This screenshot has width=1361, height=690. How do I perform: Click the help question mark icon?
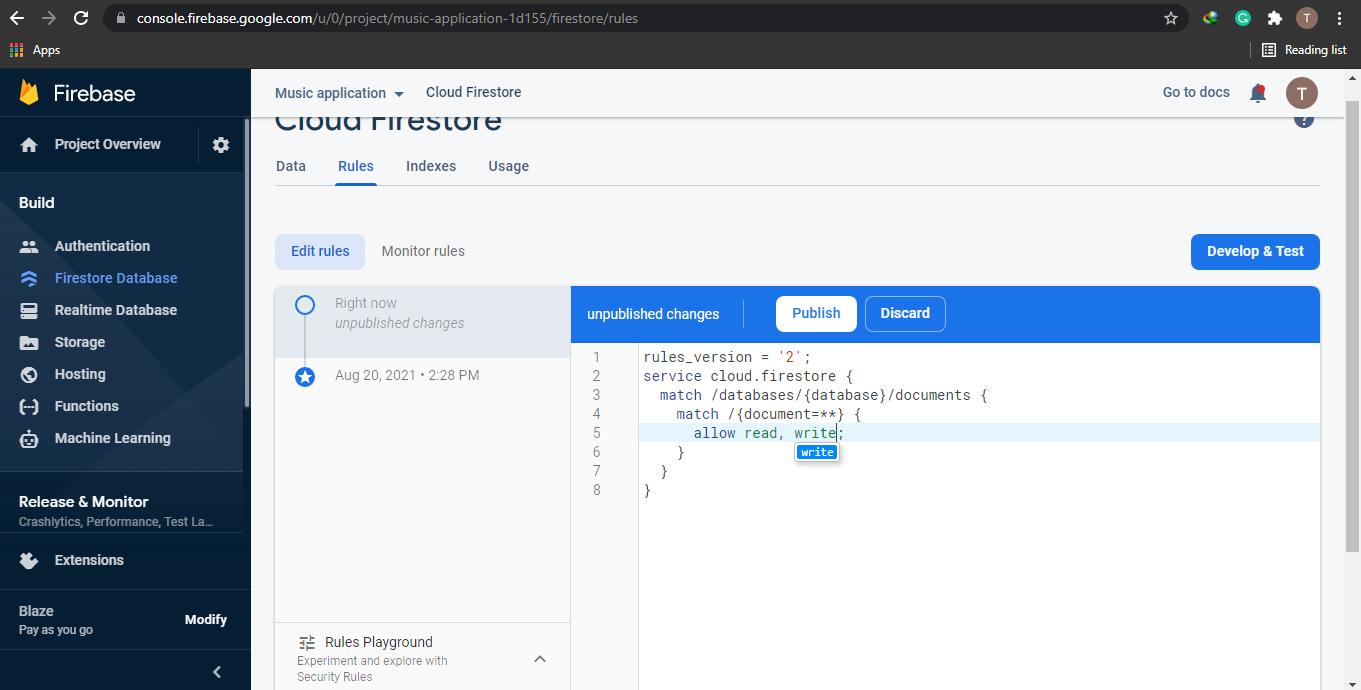(x=1304, y=120)
